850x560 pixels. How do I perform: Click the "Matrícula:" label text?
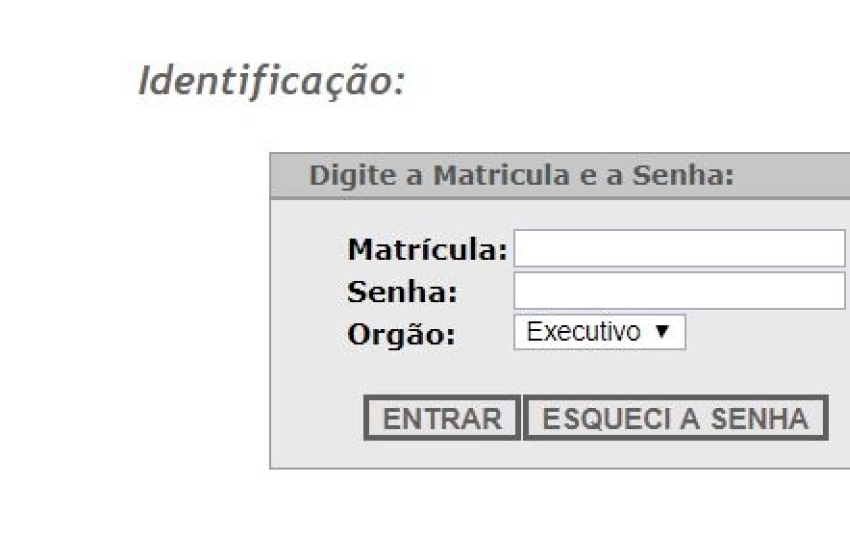pos(427,248)
